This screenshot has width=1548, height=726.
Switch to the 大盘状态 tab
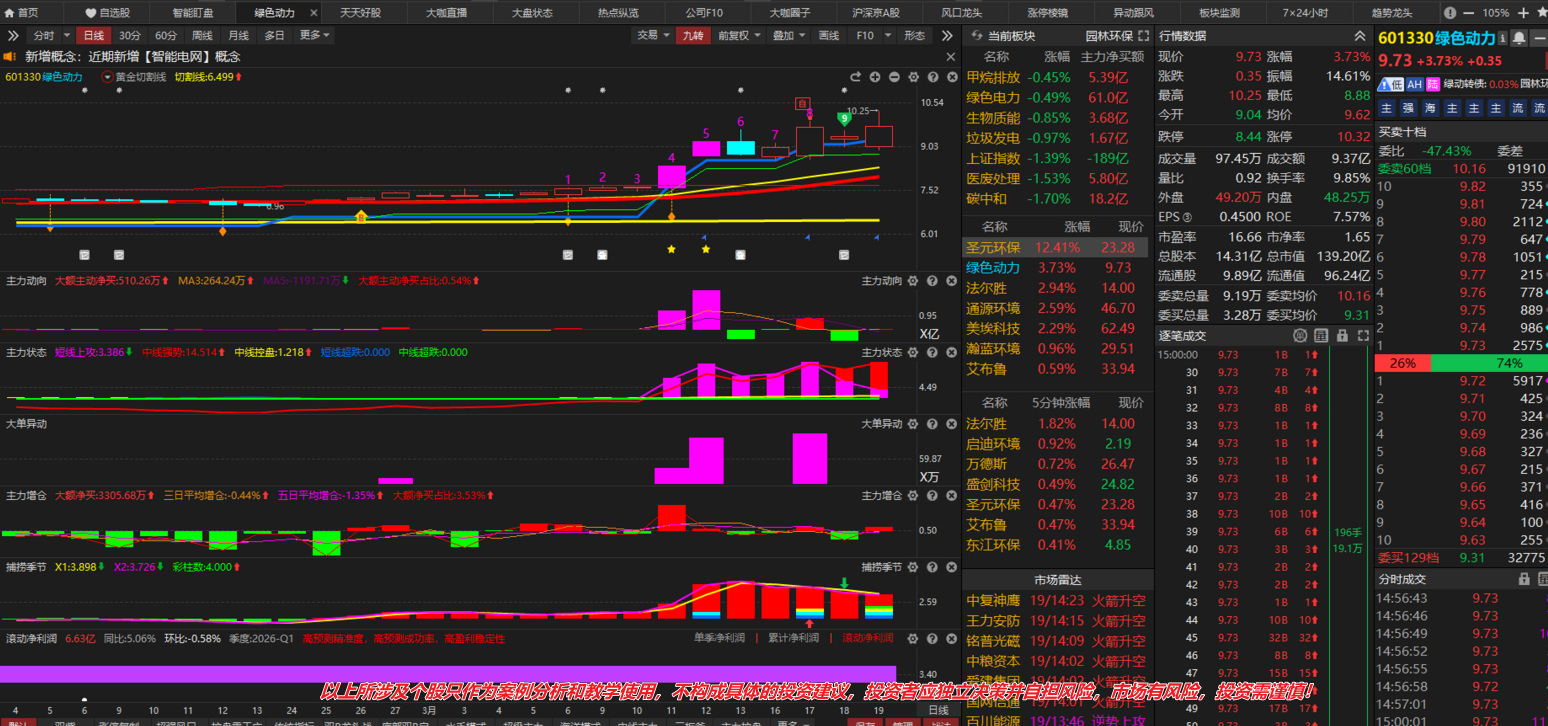(x=531, y=13)
